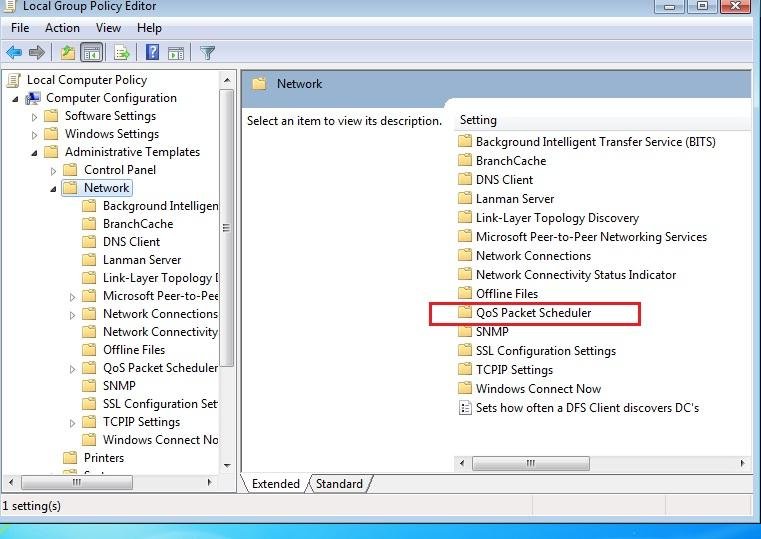Click DNS Client folder icon in right pane
761x539 pixels.
[465, 179]
